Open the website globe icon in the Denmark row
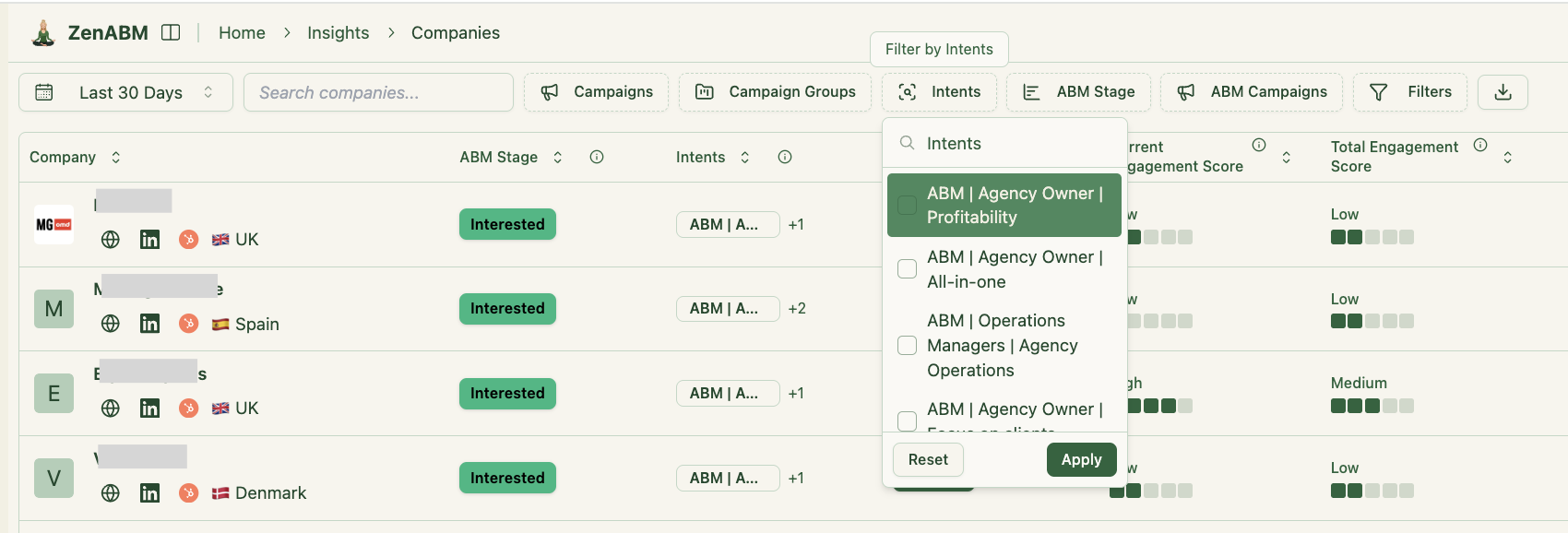The height and width of the screenshot is (533, 1568). tap(111, 493)
